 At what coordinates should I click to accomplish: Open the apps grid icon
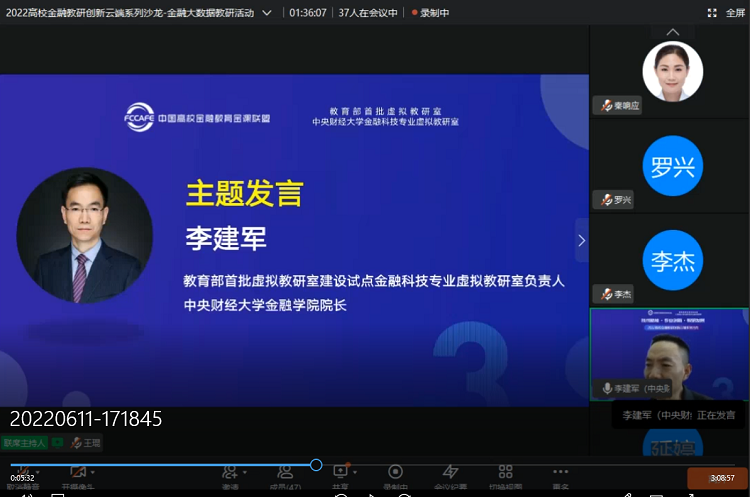click(x=506, y=472)
